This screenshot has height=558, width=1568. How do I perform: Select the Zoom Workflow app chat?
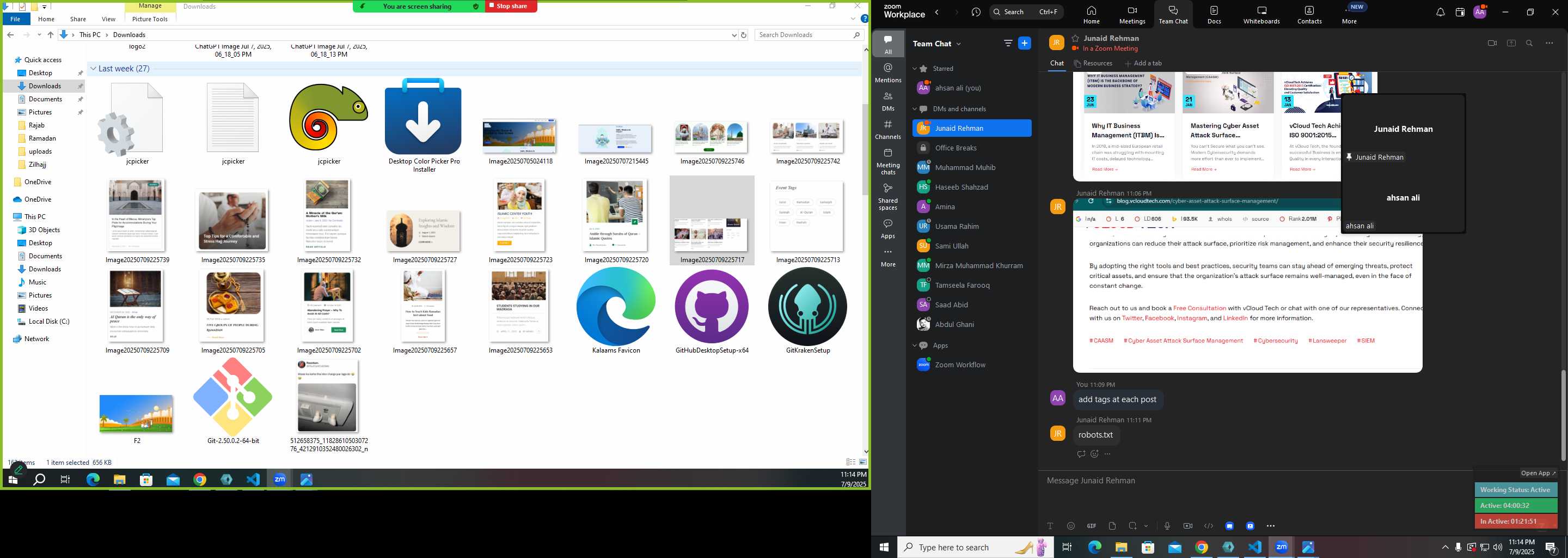coord(971,365)
